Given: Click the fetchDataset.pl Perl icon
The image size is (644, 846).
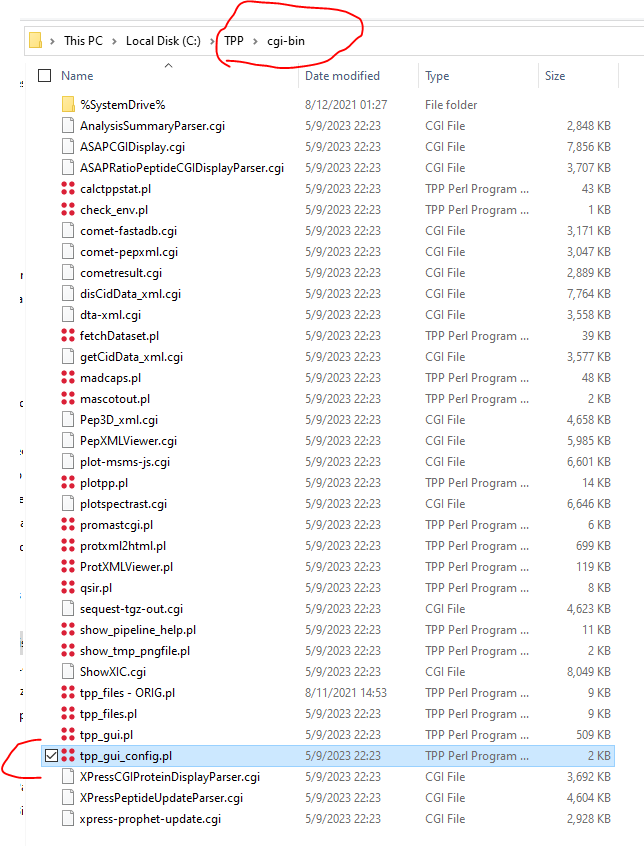Looking at the screenshot, I should point(68,336).
